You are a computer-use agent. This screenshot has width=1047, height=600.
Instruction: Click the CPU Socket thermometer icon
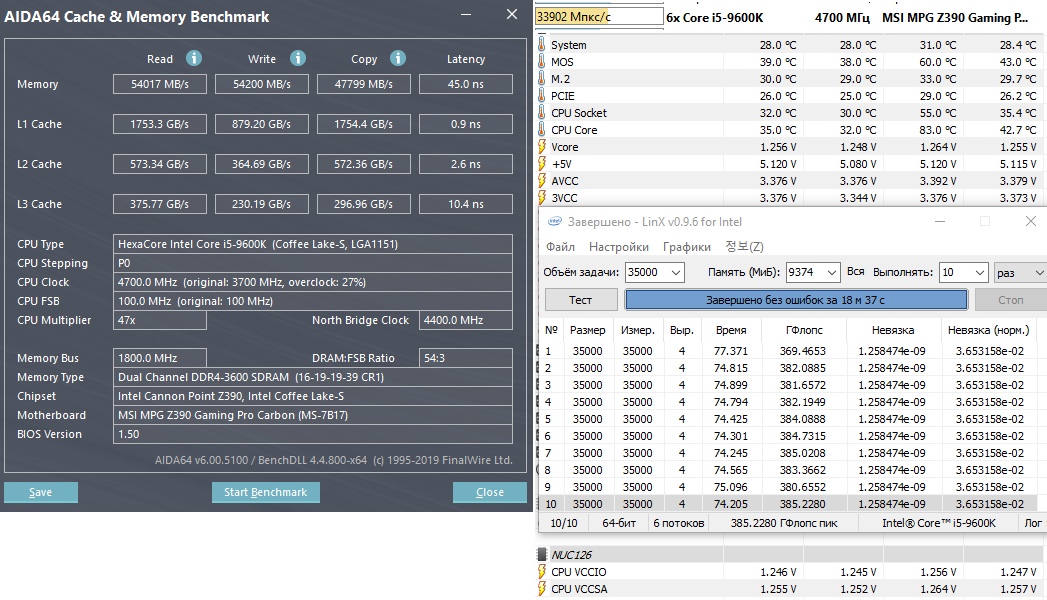[x=542, y=113]
